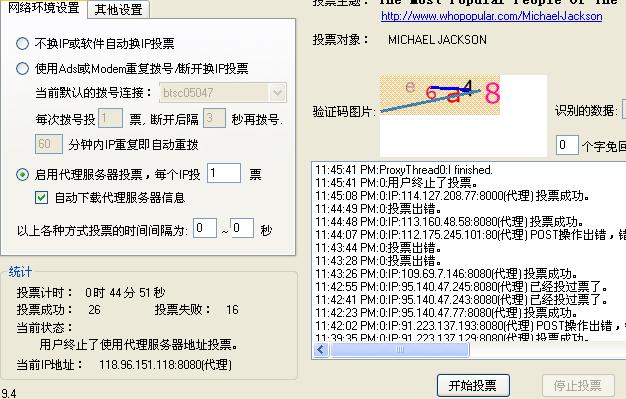Click the log's horizontal scrollbar thumb
This screenshot has height=399, width=626.
(400, 350)
